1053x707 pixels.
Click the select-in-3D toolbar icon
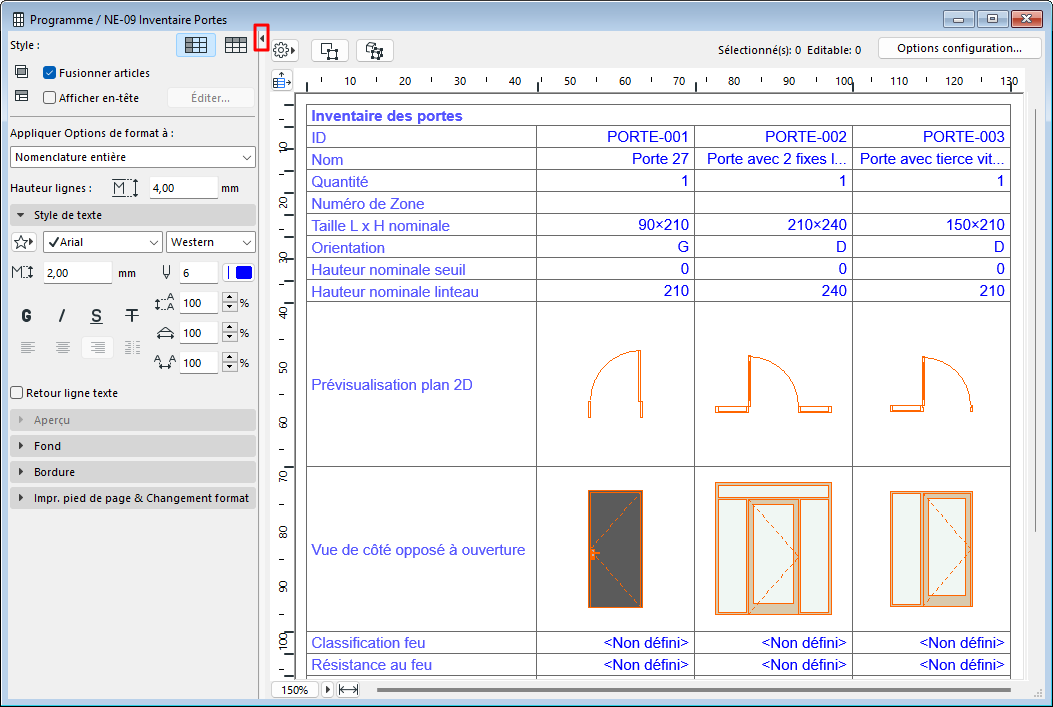tap(375, 50)
